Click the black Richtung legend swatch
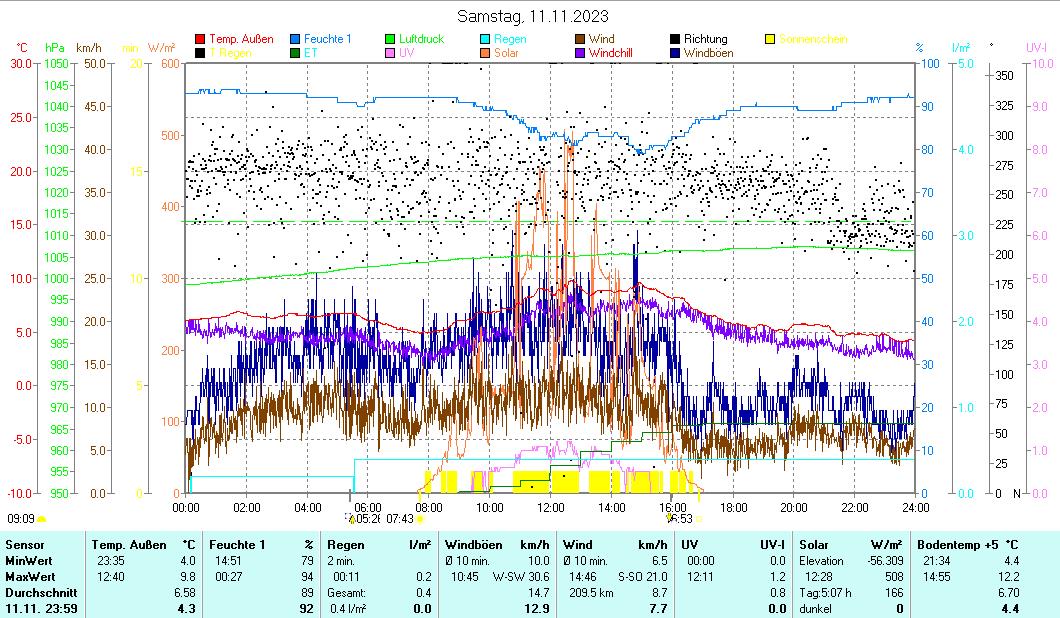Viewport: 1060px width, 618px height. [x=675, y=39]
